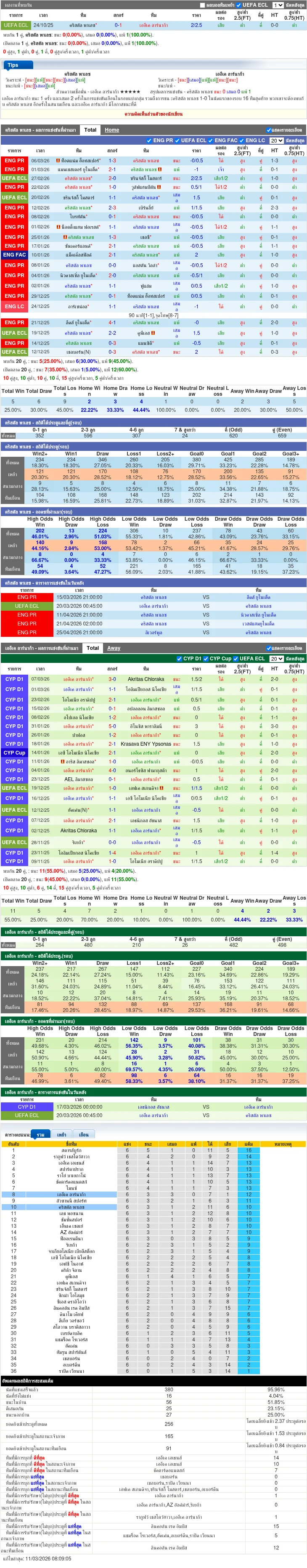The height and width of the screenshot is (1568, 307).
Task: Uncheck the CYP D1 league filter
Action: (179, 659)
